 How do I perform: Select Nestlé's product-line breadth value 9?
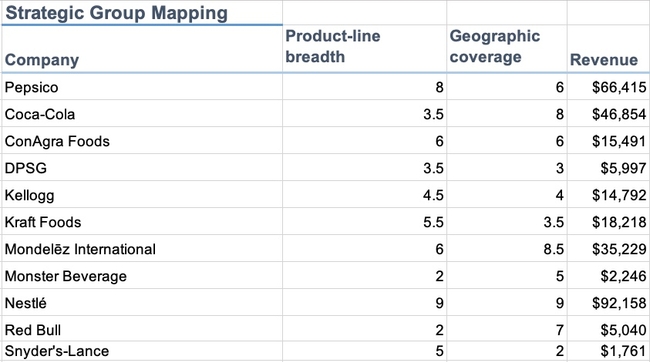[x=364, y=303]
